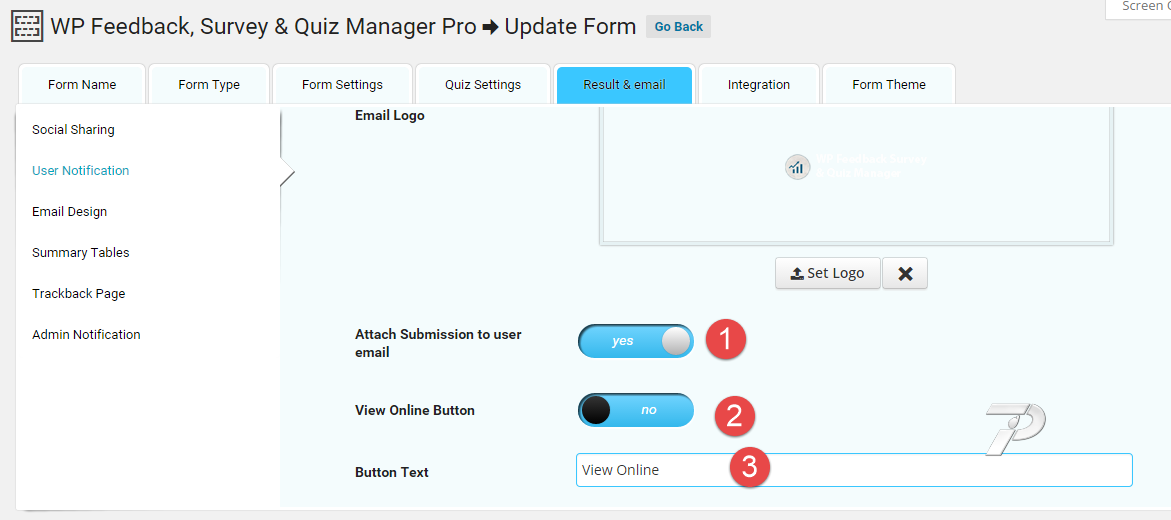Open Social Sharing in the sidebar

73,130
